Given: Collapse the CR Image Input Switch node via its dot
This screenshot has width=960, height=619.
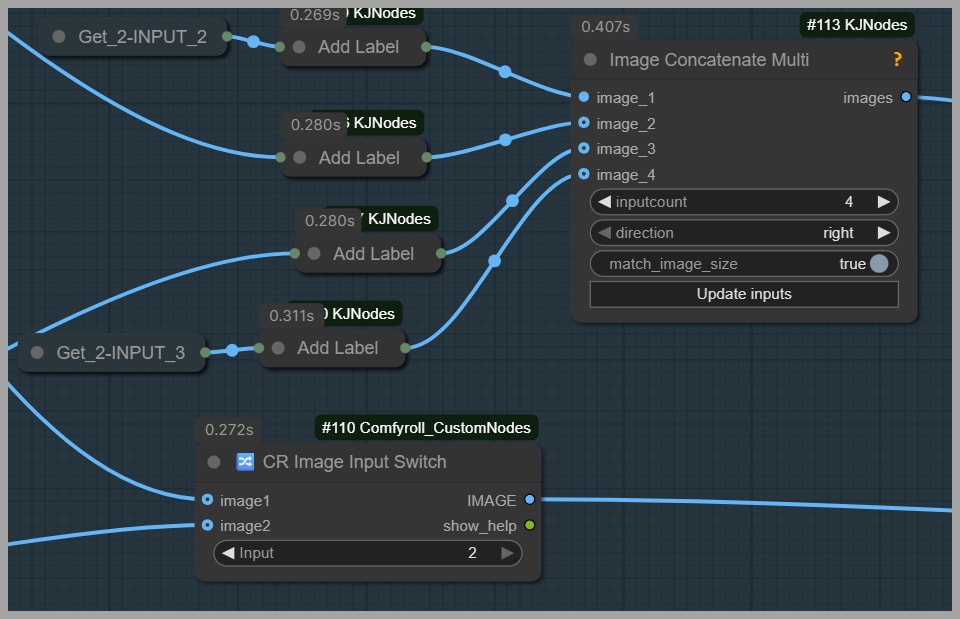Looking at the screenshot, I should [x=213, y=462].
